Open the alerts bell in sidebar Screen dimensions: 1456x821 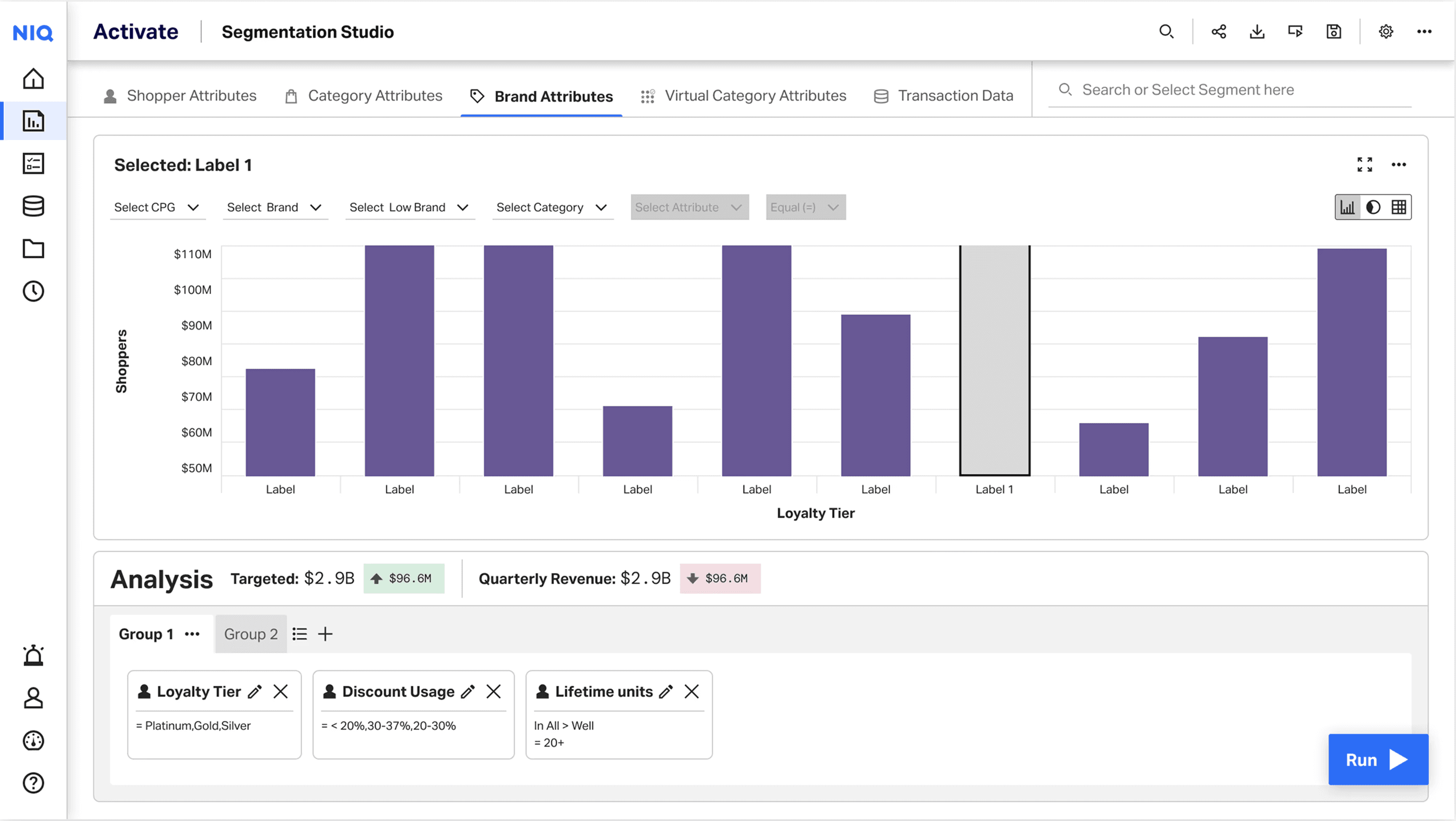[34, 655]
